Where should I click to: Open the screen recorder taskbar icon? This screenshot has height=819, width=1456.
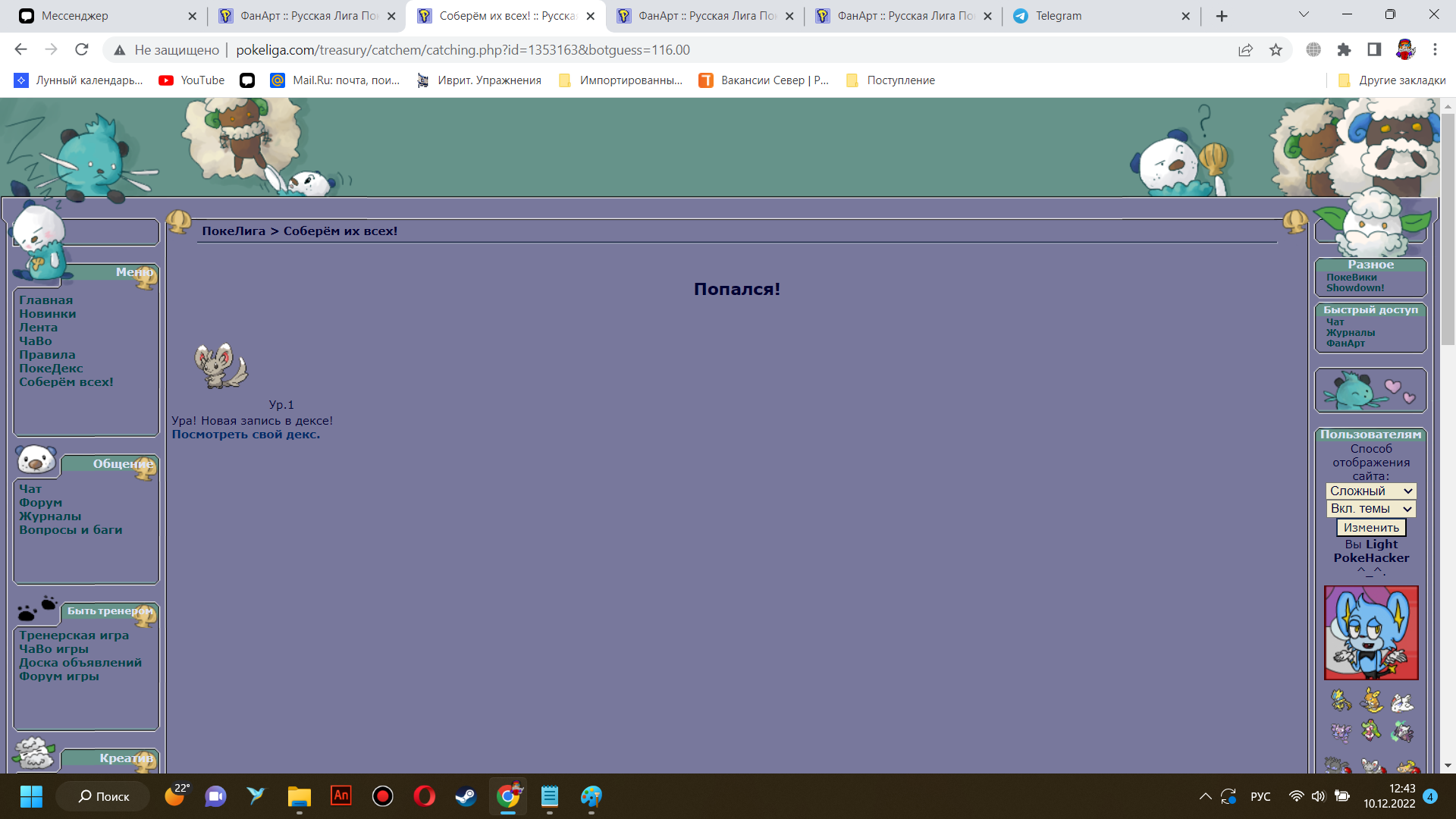[x=383, y=796]
